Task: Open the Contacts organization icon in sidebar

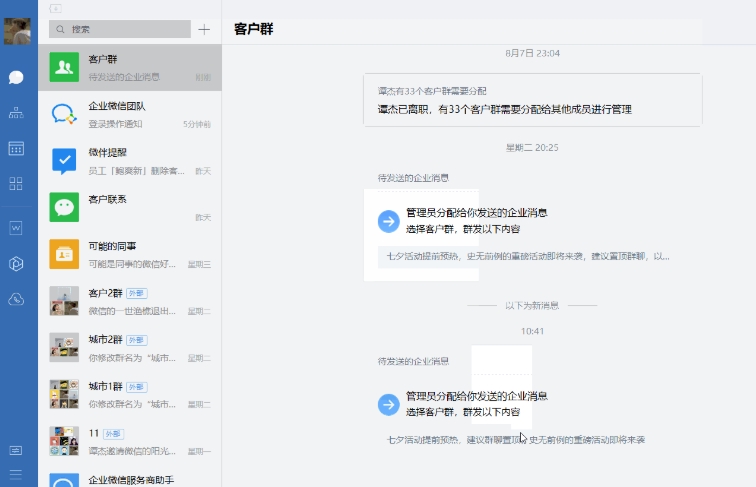Action: click(16, 113)
